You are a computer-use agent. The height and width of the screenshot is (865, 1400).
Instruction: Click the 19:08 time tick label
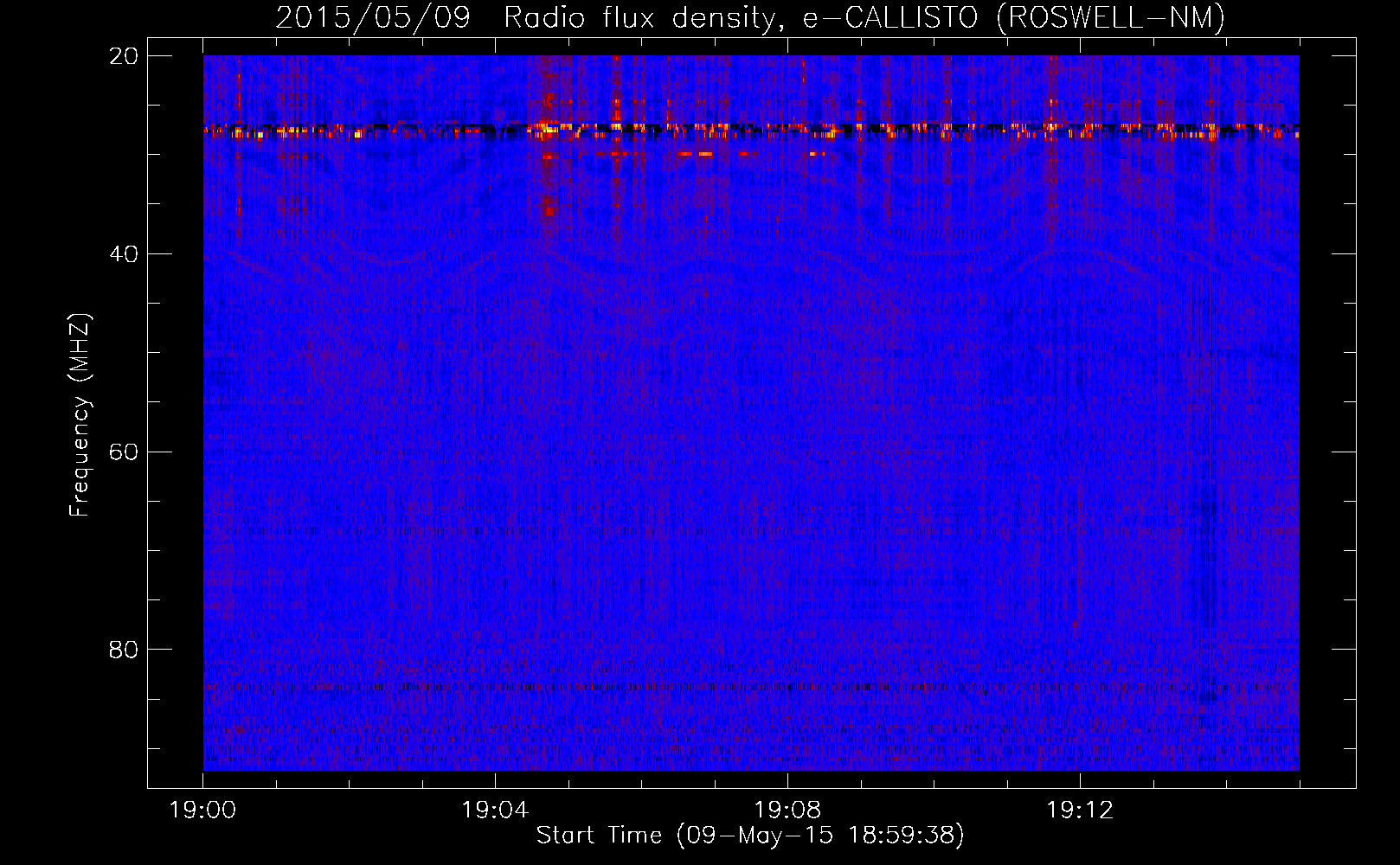787,811
